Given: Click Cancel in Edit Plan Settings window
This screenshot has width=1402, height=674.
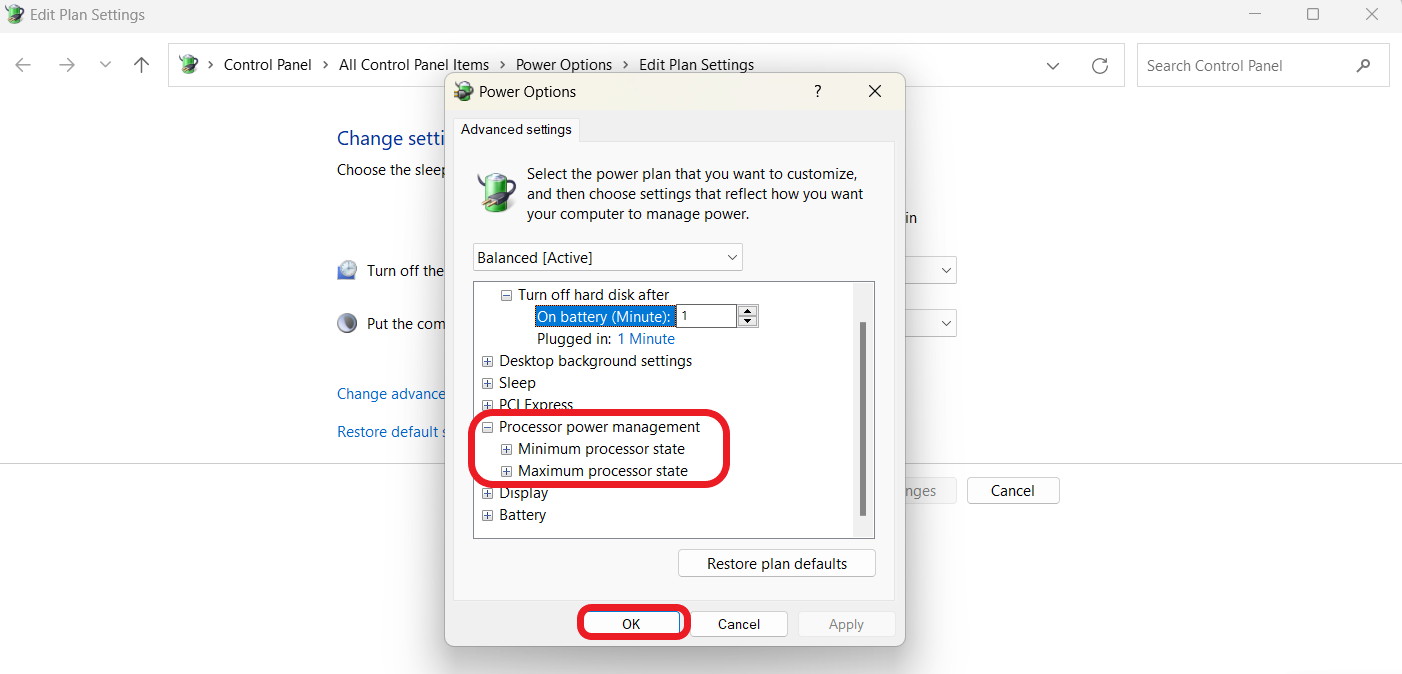Looking at the screenshot, I should click(1013, 491).
